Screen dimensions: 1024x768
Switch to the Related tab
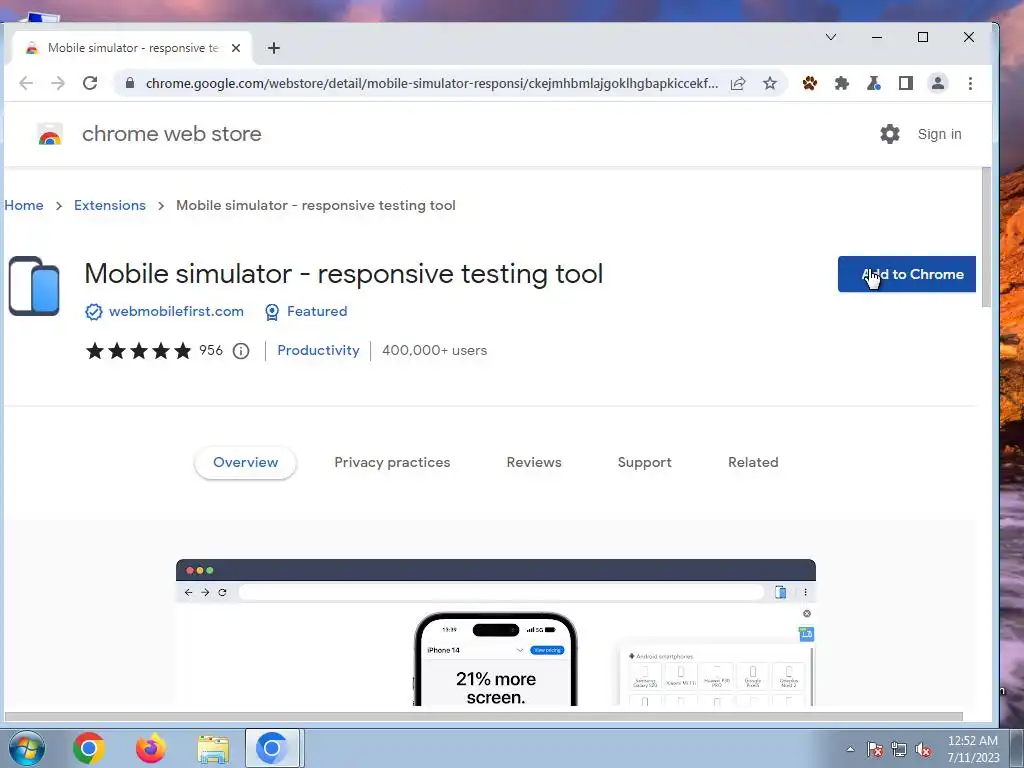pos(753,462)
